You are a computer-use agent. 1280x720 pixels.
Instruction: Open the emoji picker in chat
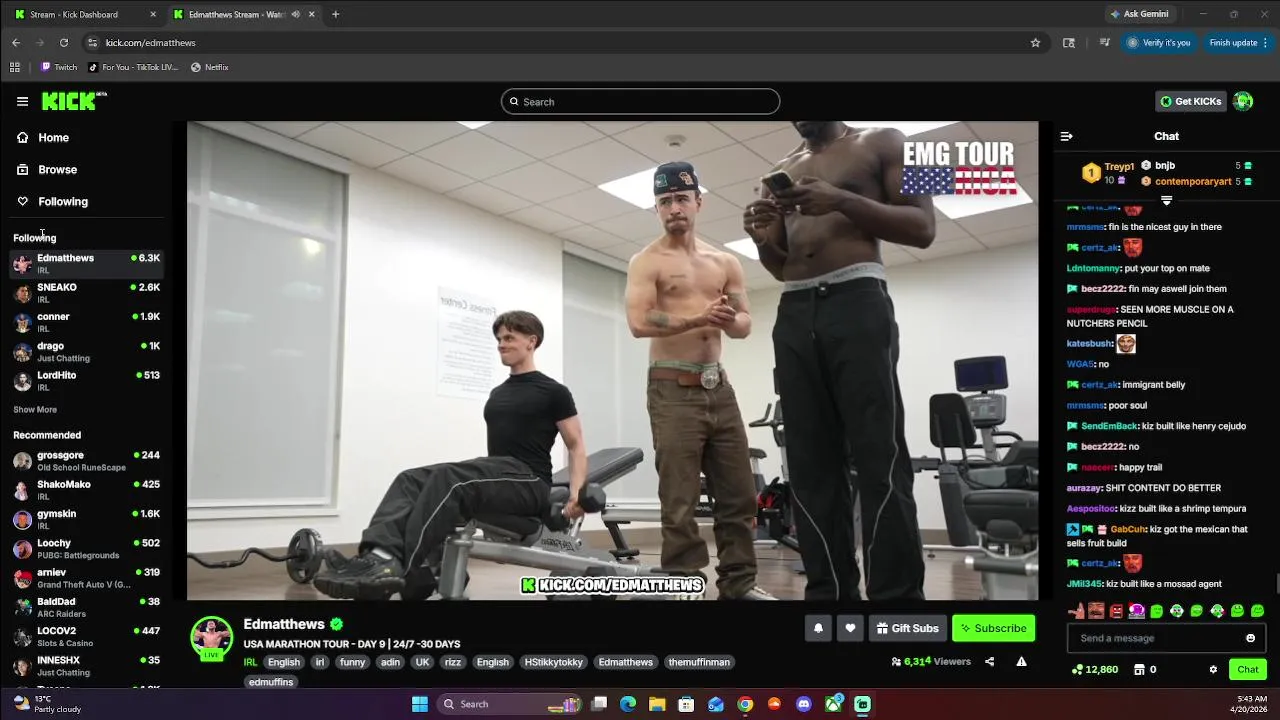click(1250, 638)
